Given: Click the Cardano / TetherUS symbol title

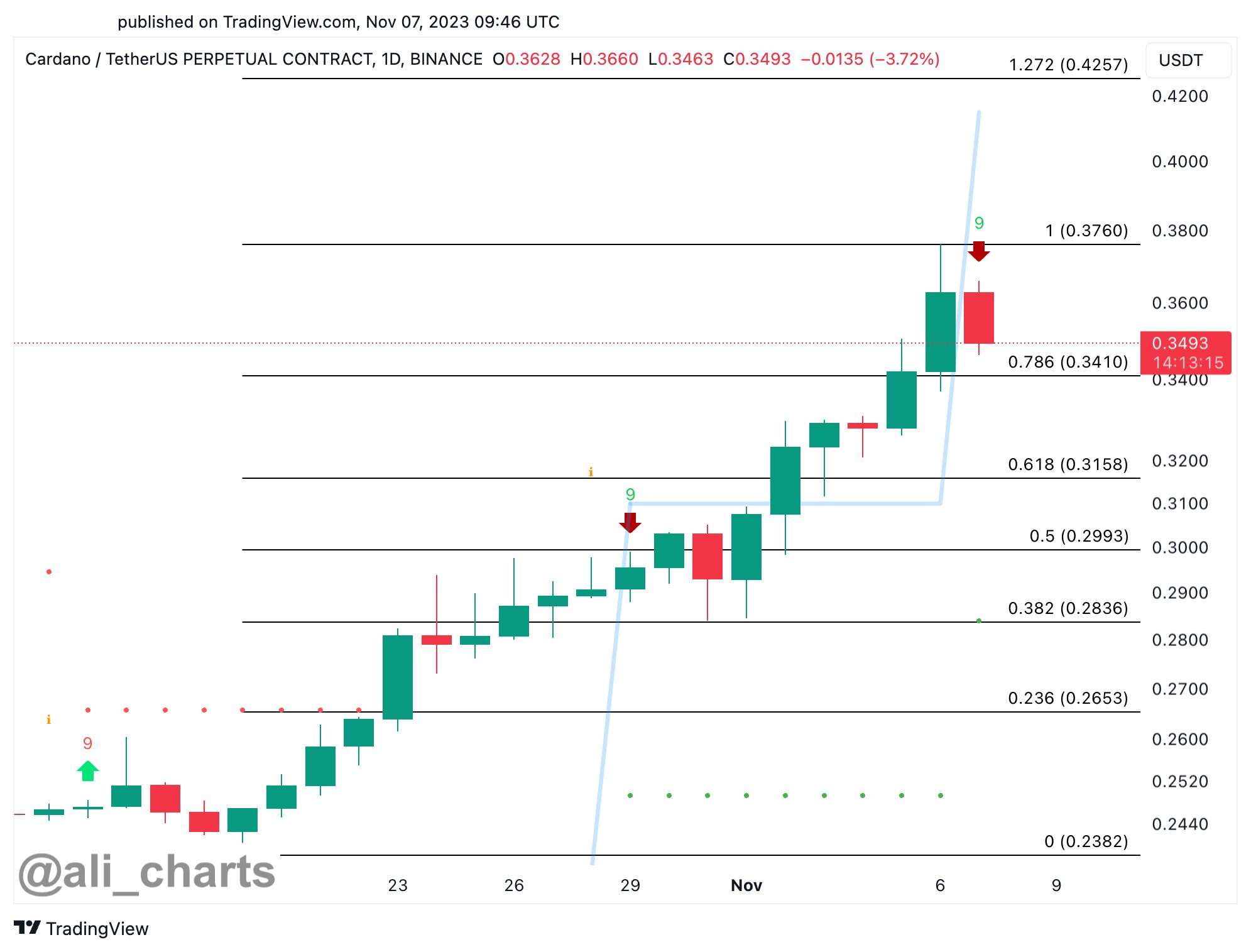Looking at the screenshot, I should (254, 59).
